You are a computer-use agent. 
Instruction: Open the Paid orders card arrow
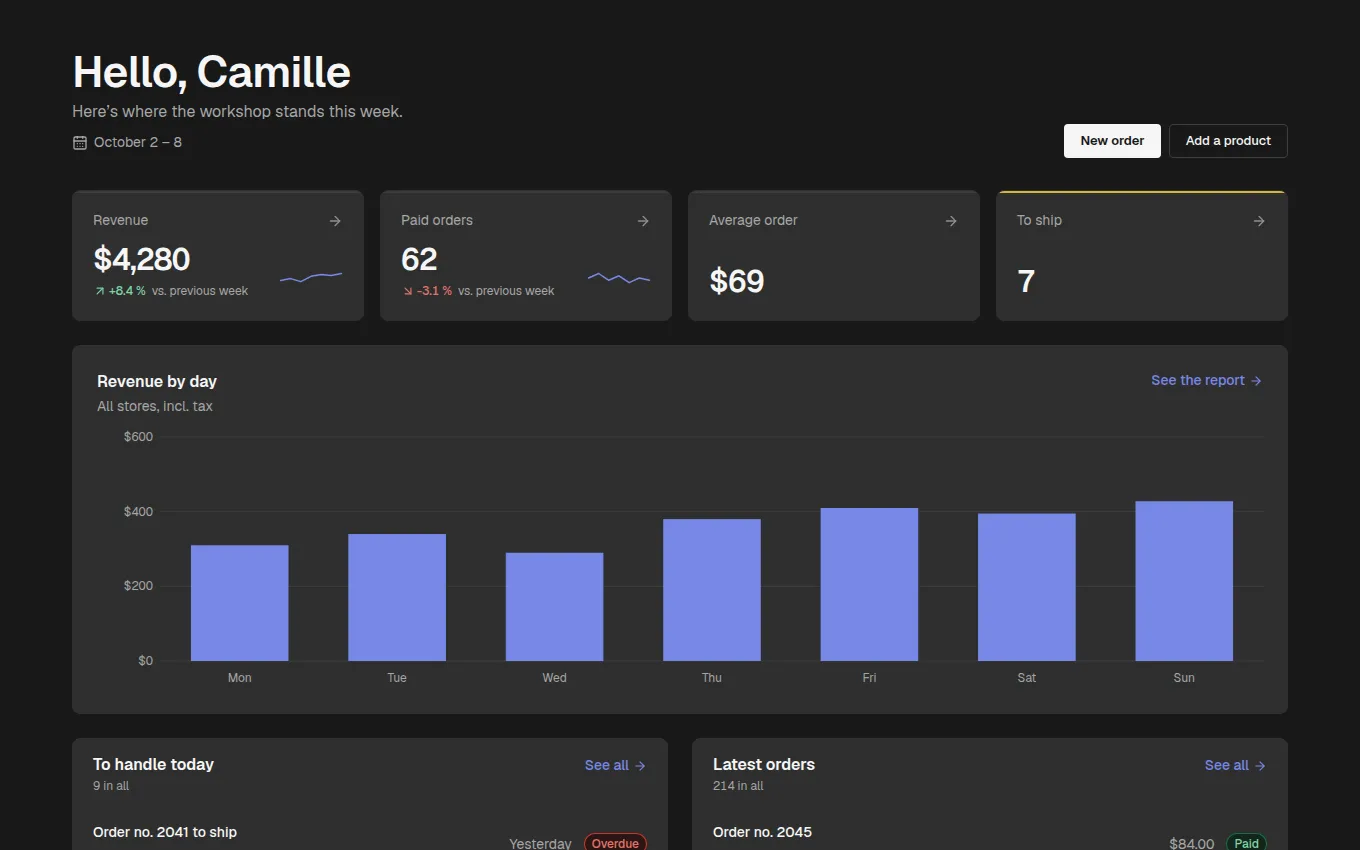click(643, 221)
